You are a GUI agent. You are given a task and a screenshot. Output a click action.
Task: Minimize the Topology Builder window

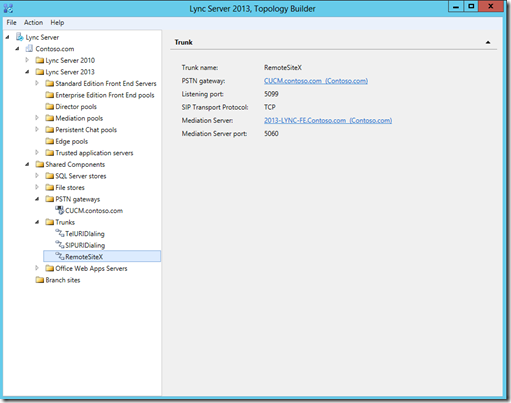pyautogui.click(x=456, y=7)
